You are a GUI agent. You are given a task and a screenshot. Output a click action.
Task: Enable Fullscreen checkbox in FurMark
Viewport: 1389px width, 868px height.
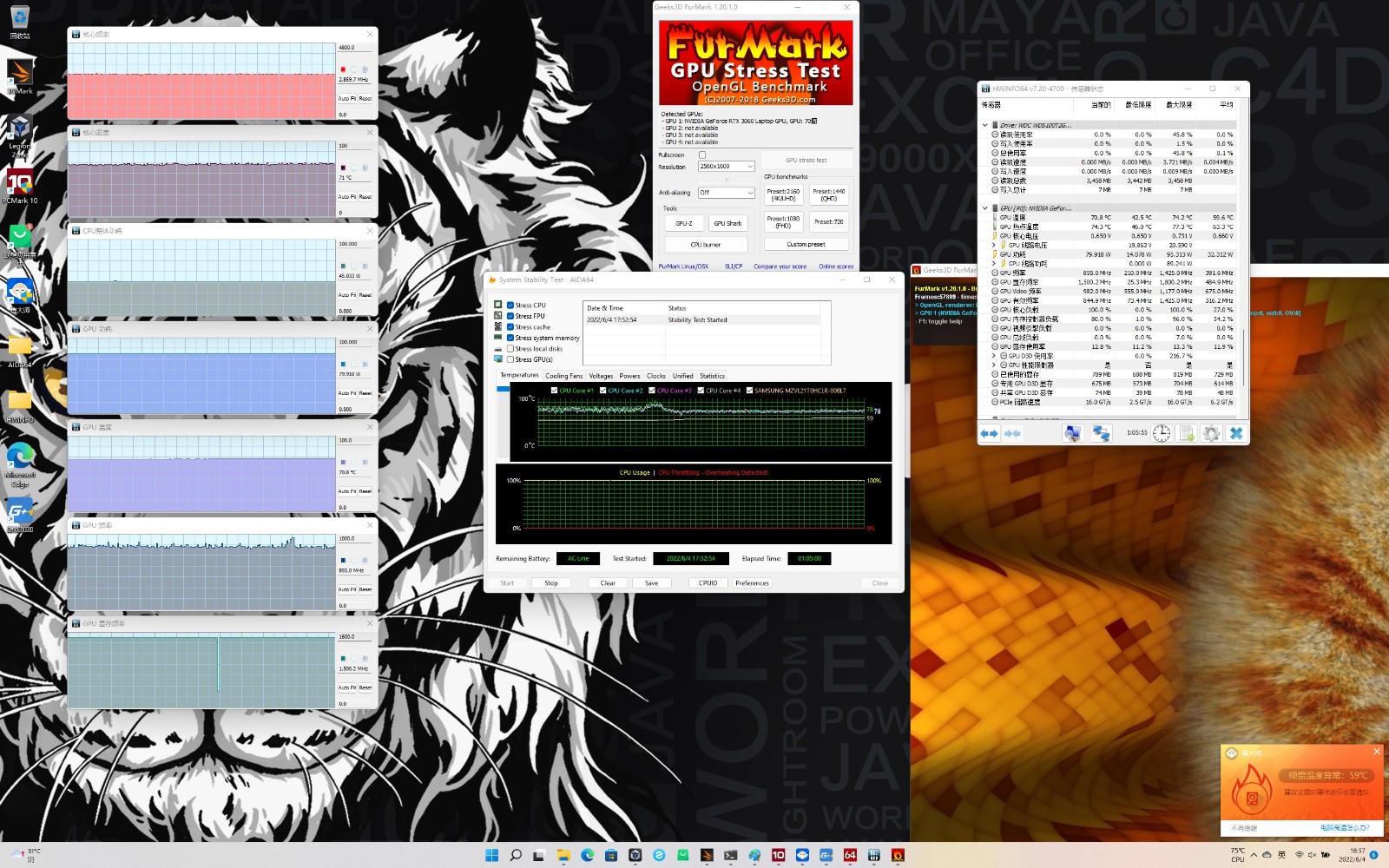tap(702, 155)
